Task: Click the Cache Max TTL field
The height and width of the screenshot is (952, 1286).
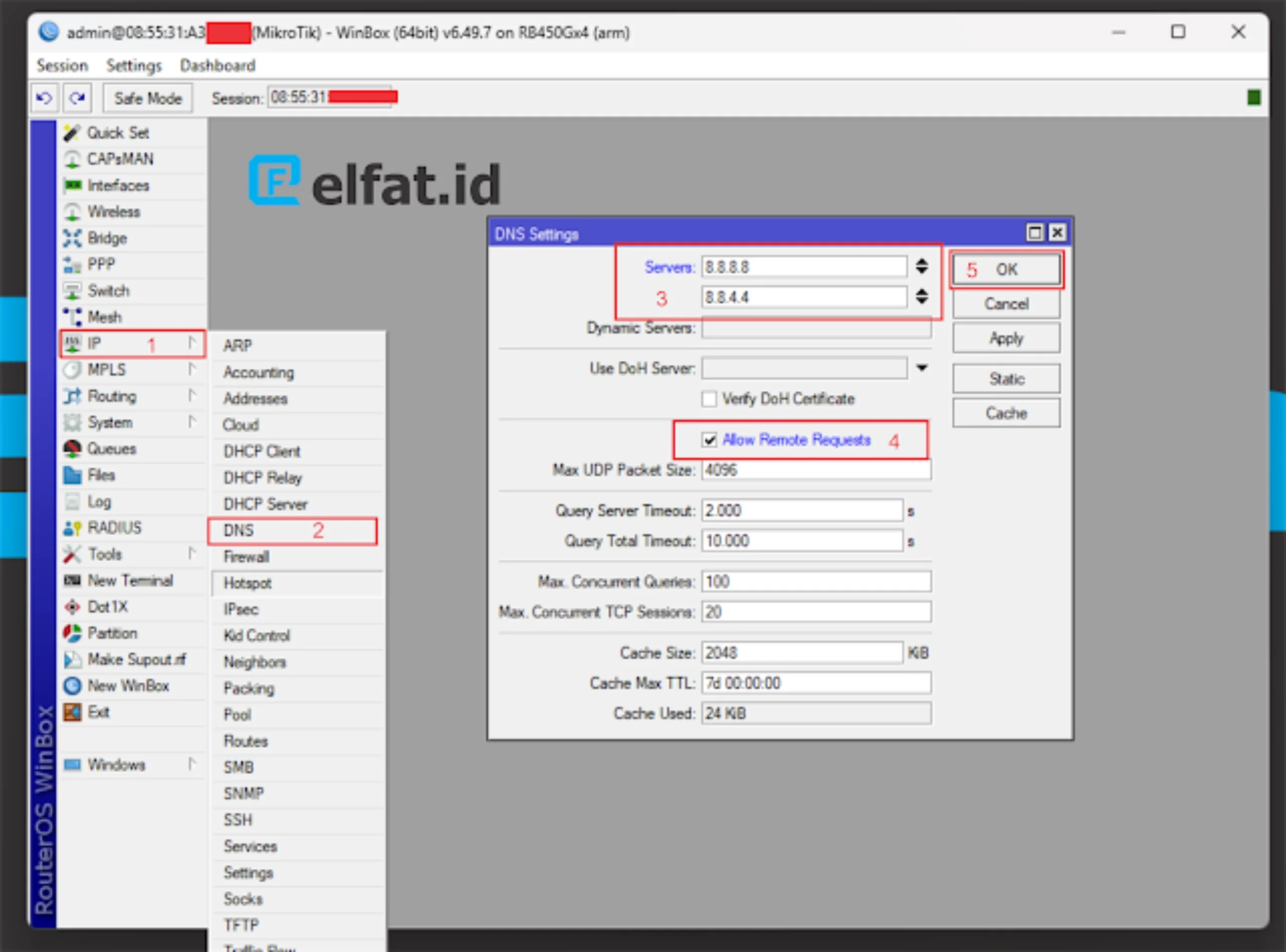Action: (x=816, y=683)
